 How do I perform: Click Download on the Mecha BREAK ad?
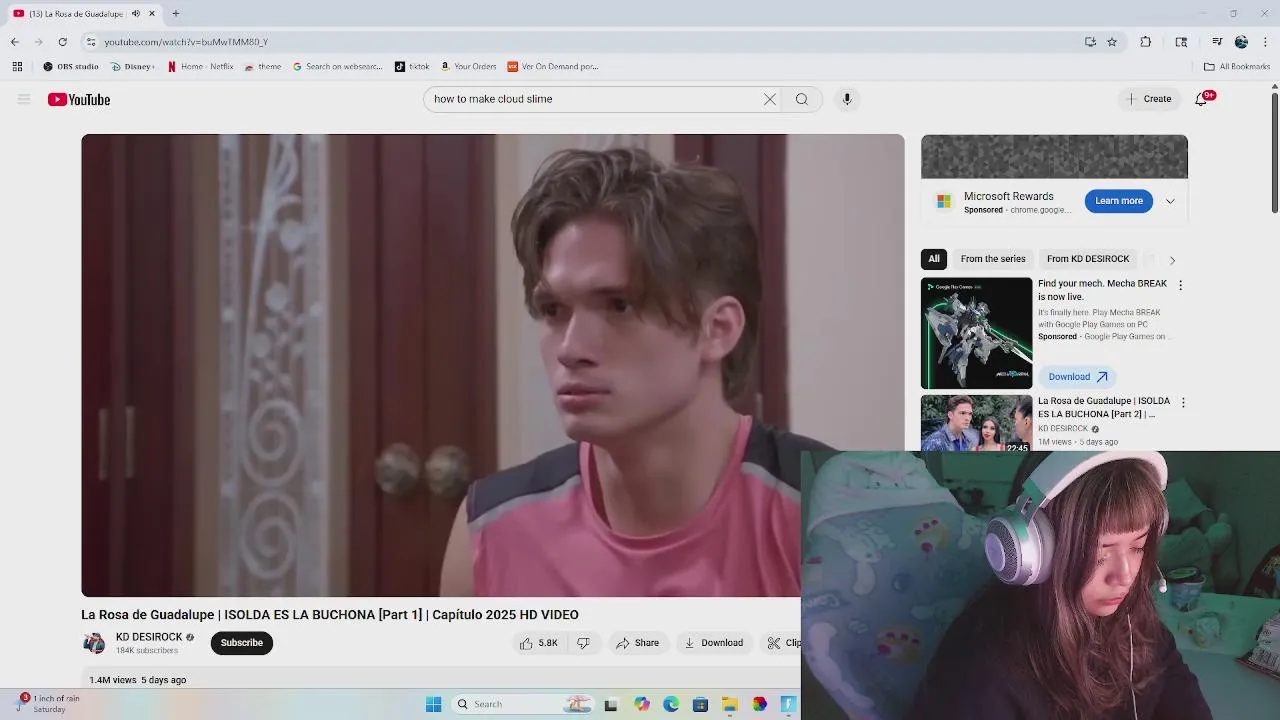click(x=1077, y=377)
